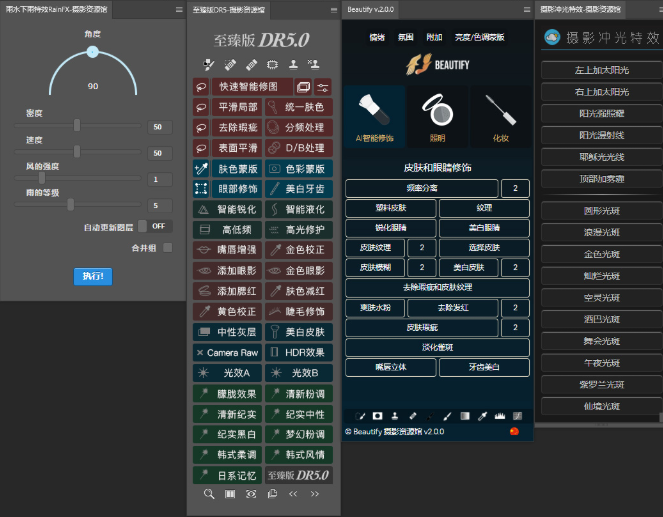
Task: Click the gradient icon in Beautify bottom toolbar
Action: click(x=465, y=416)
